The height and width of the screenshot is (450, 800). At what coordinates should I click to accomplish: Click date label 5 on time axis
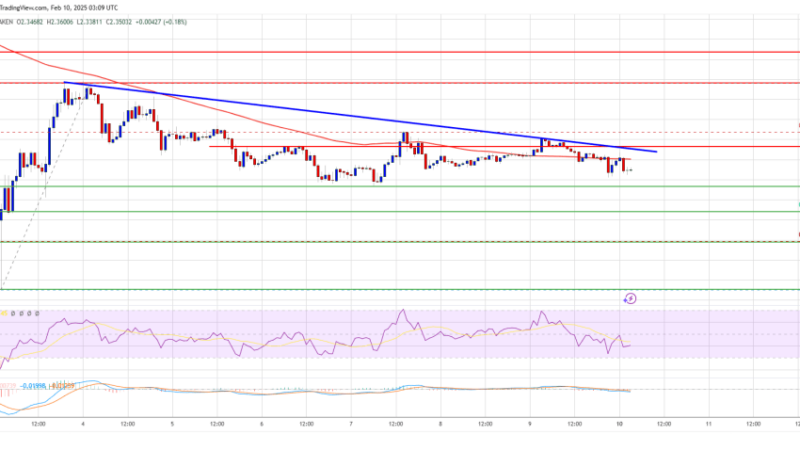172,424
